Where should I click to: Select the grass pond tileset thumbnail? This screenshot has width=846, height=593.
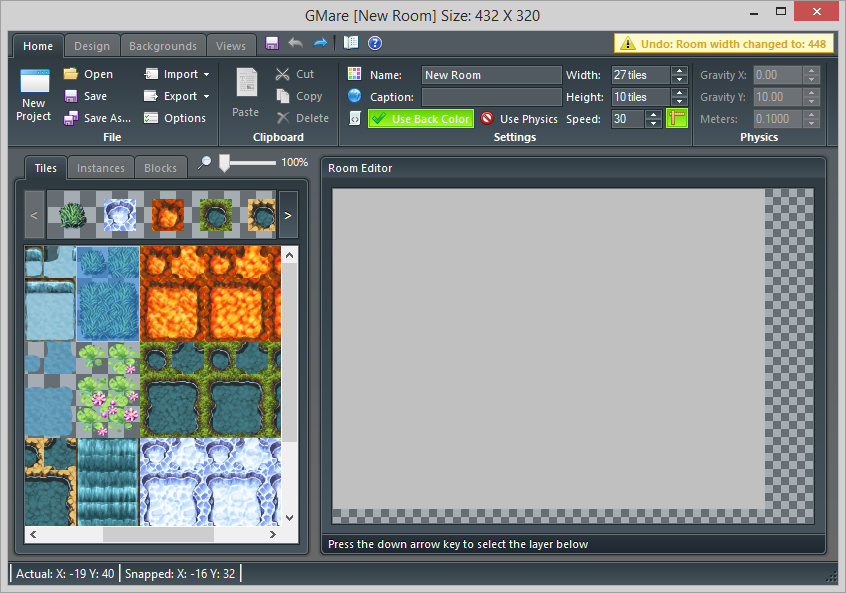(216, 215)
